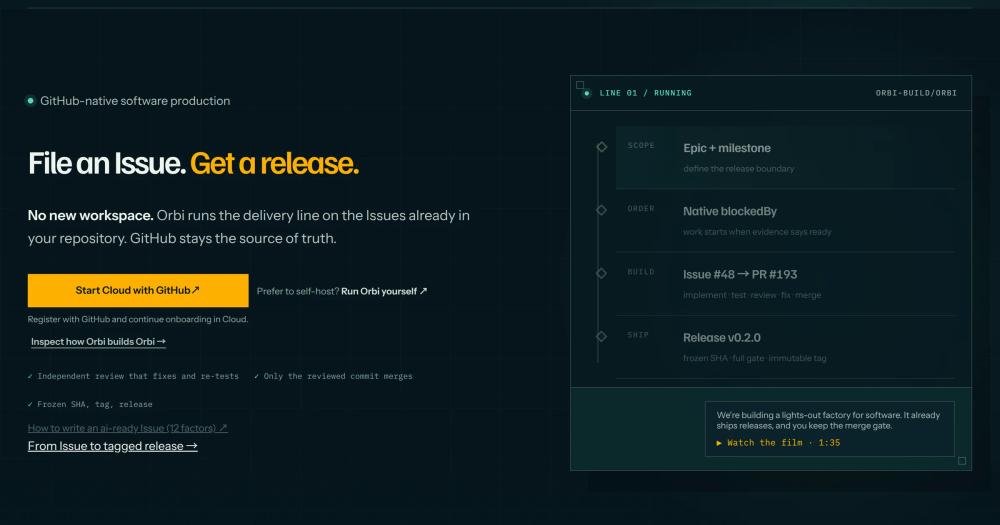Click the No new workspace paragraph
The width and height of the screenshot is (1000, 525).
pyautogui.click(x=249, y=226)
